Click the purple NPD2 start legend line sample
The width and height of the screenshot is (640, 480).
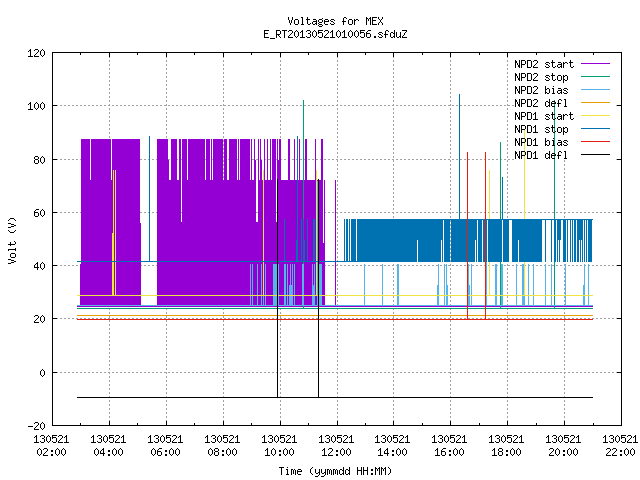[x=595, y=64]
